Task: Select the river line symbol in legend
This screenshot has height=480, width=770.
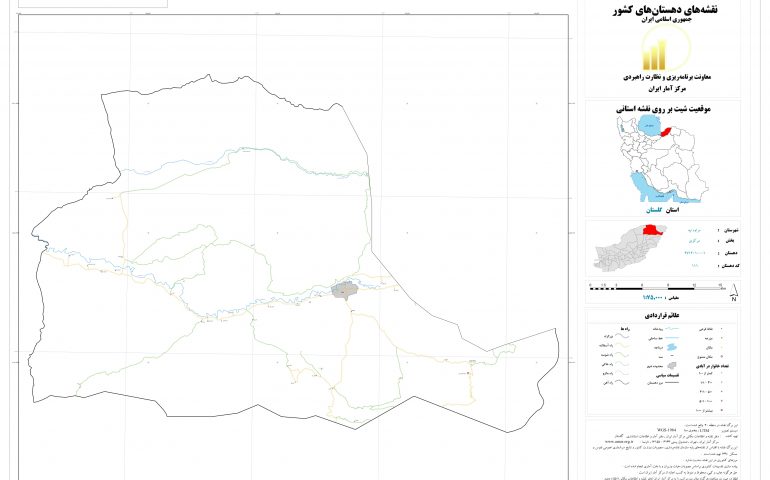Action: [673, 328]
